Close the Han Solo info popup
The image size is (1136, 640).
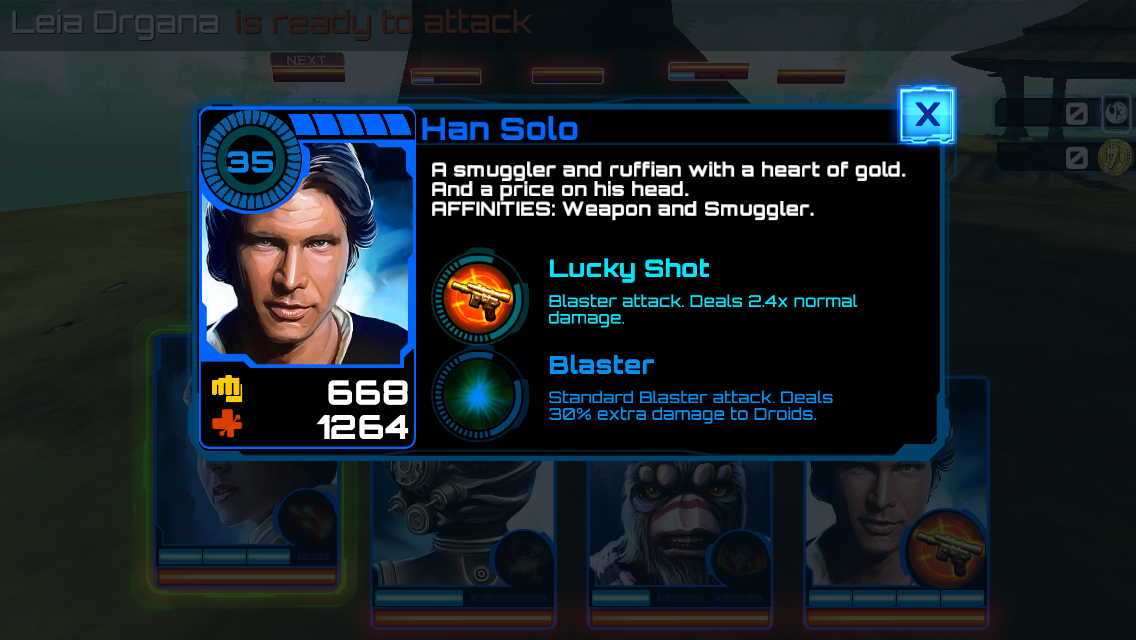point(927,115)
